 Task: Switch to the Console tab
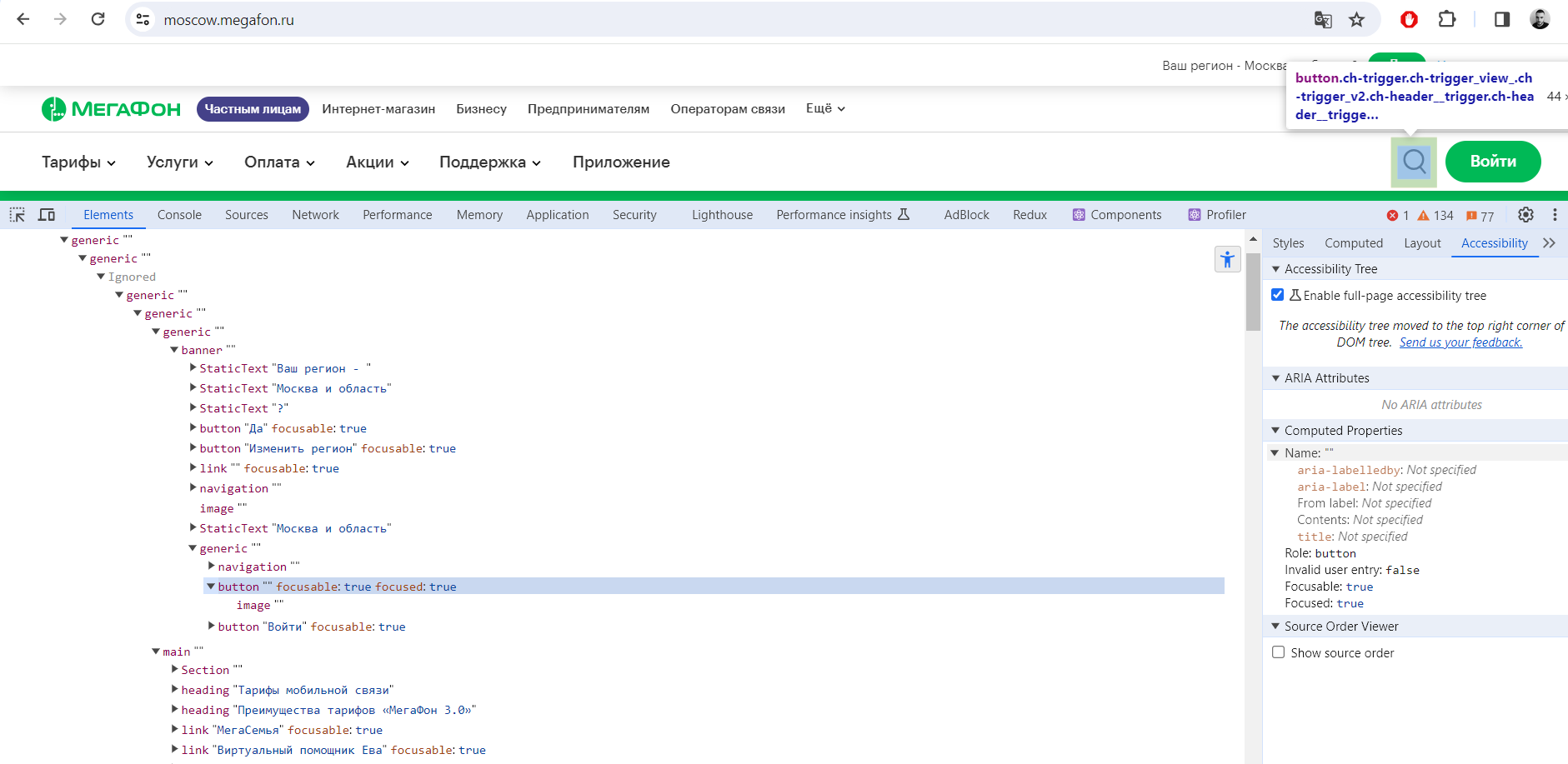click(x=179, y=215)
